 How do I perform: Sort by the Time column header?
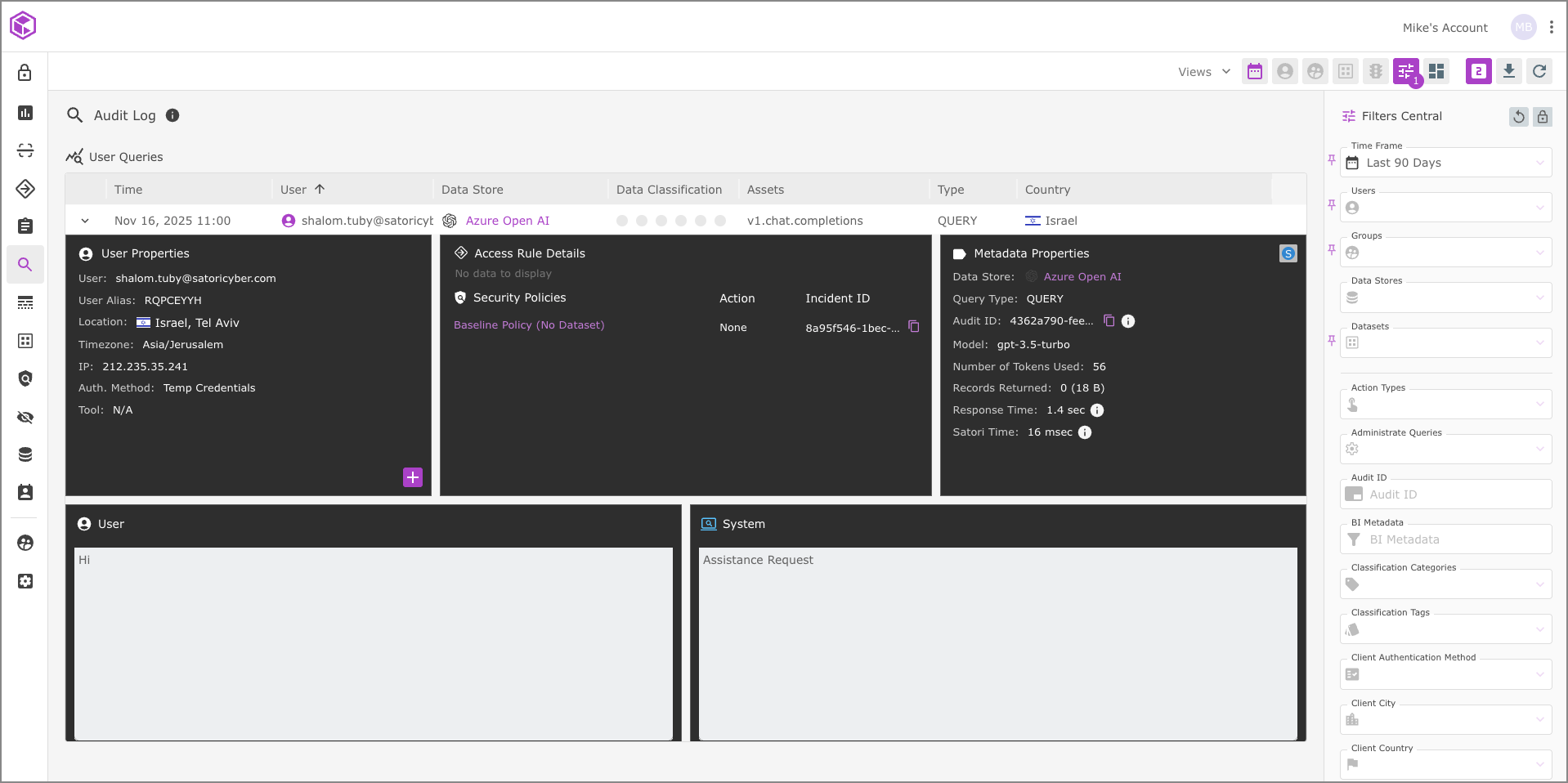[128, 190]
